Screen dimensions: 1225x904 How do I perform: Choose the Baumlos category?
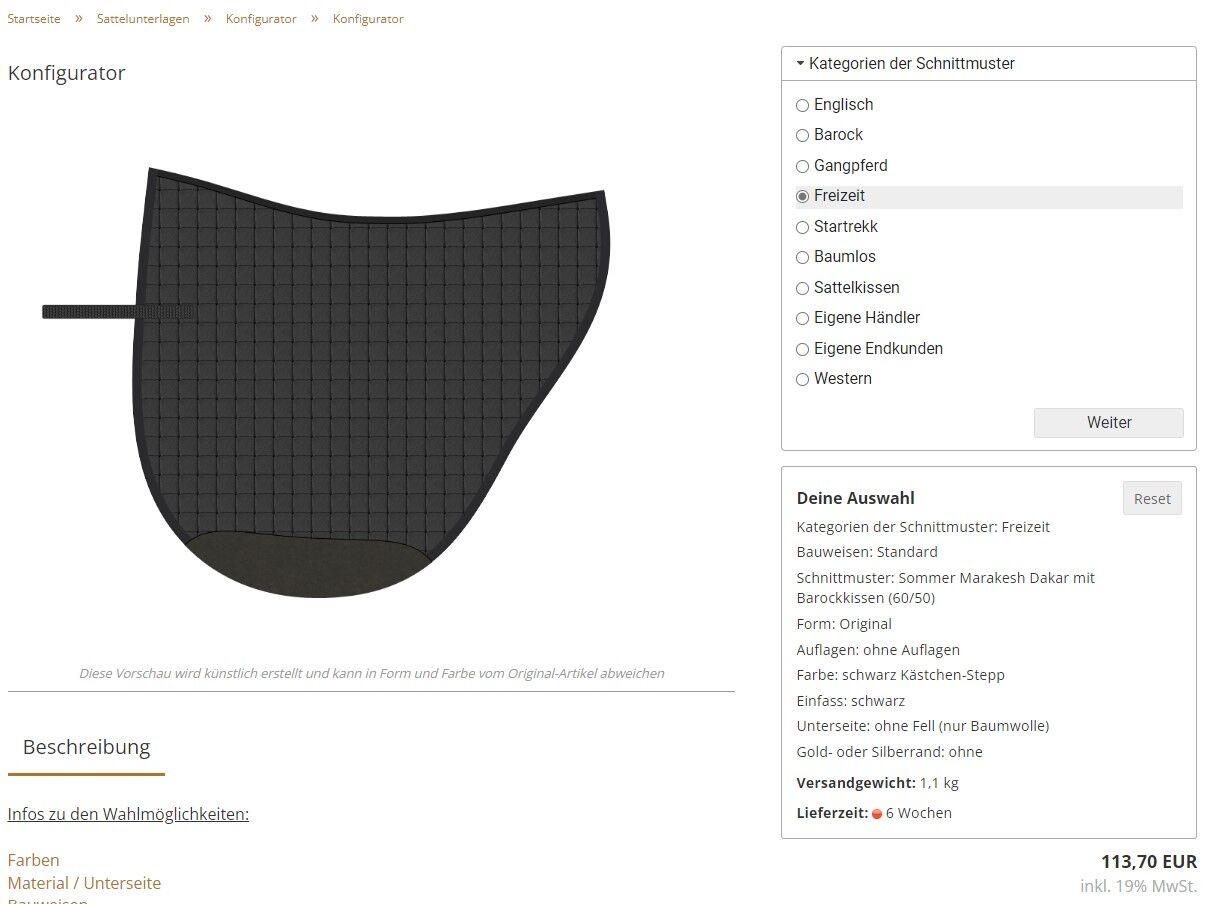802,257
